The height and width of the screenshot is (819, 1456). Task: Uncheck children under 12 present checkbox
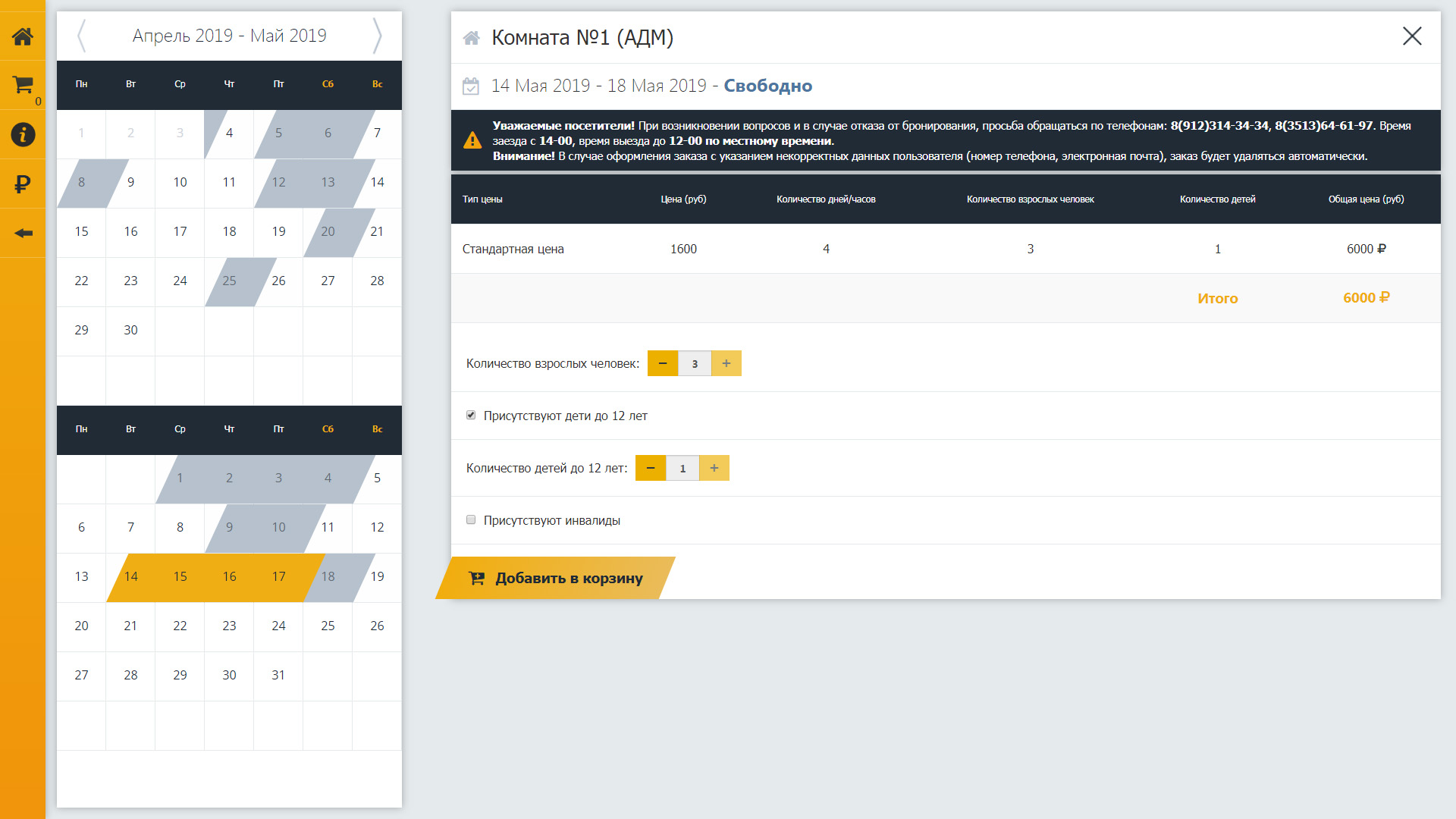point(471,416)
